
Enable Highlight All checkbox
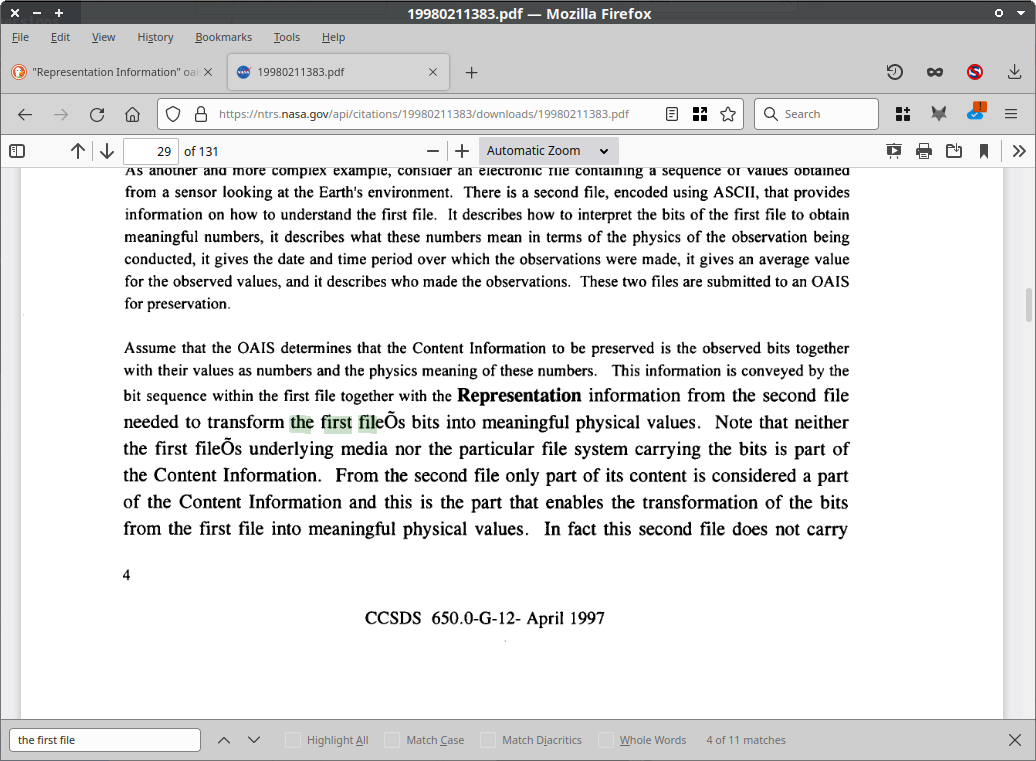coord(293,740)
